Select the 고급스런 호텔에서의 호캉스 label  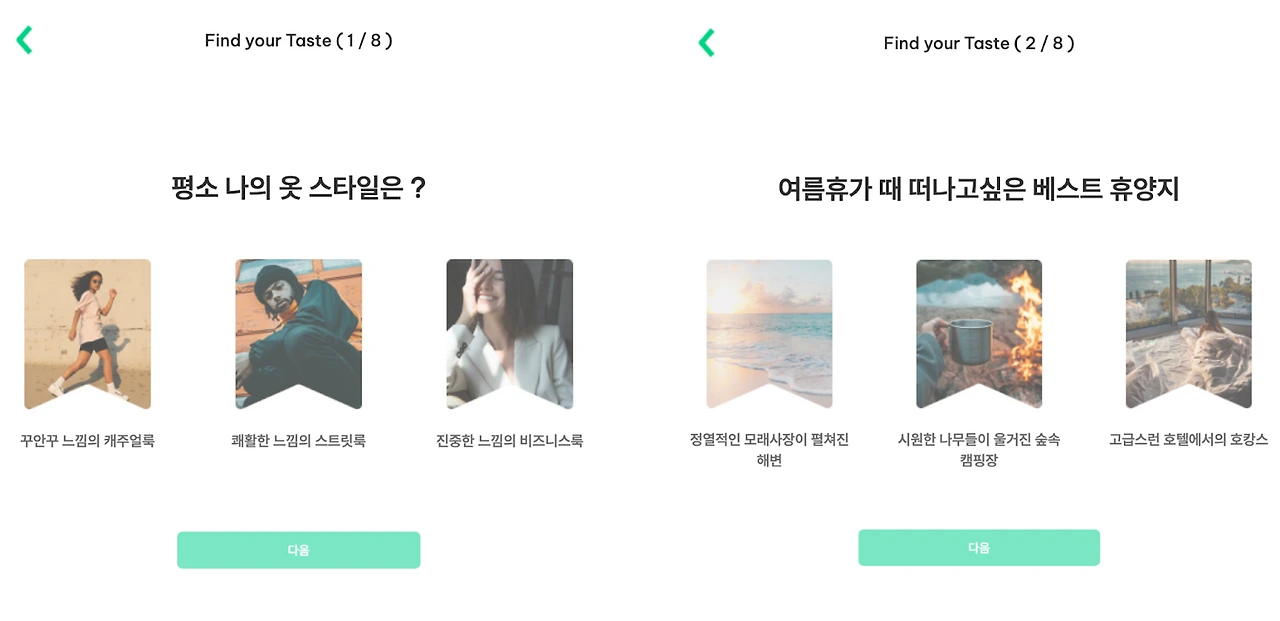[x=1189, y=439]
